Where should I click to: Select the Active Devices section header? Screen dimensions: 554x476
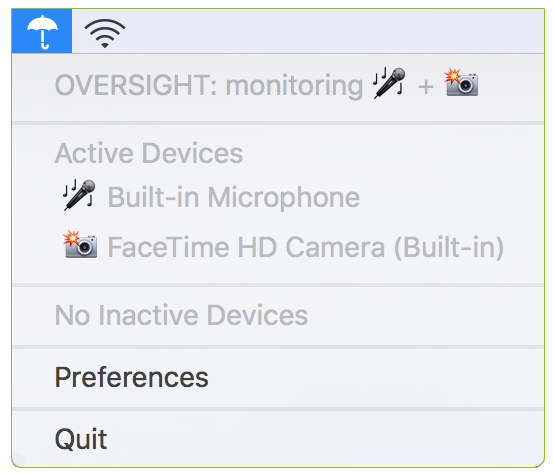[149, 153]
